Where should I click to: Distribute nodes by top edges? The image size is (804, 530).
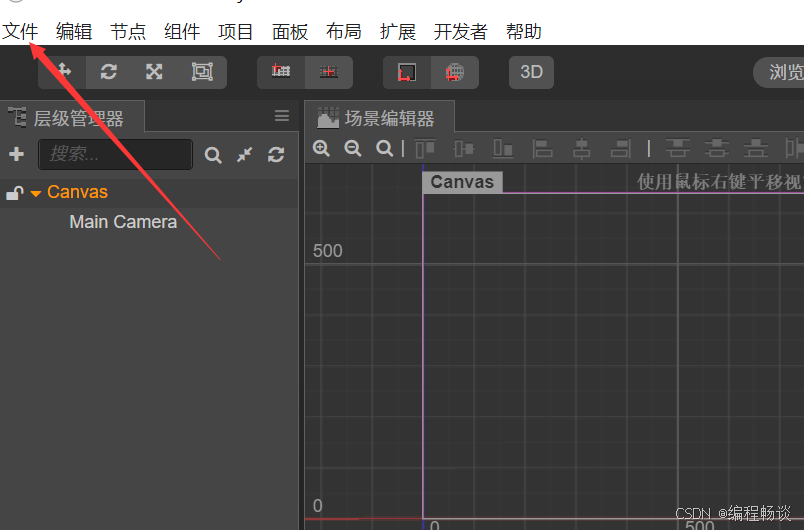point(677,149)
